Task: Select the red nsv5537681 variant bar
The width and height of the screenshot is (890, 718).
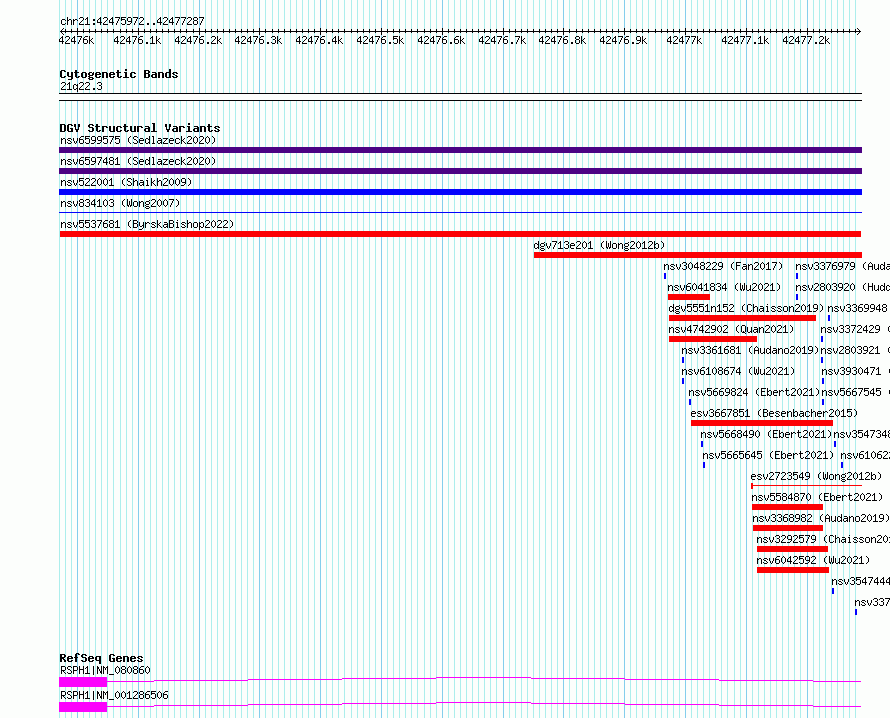Action: click(x=460, y=234)
